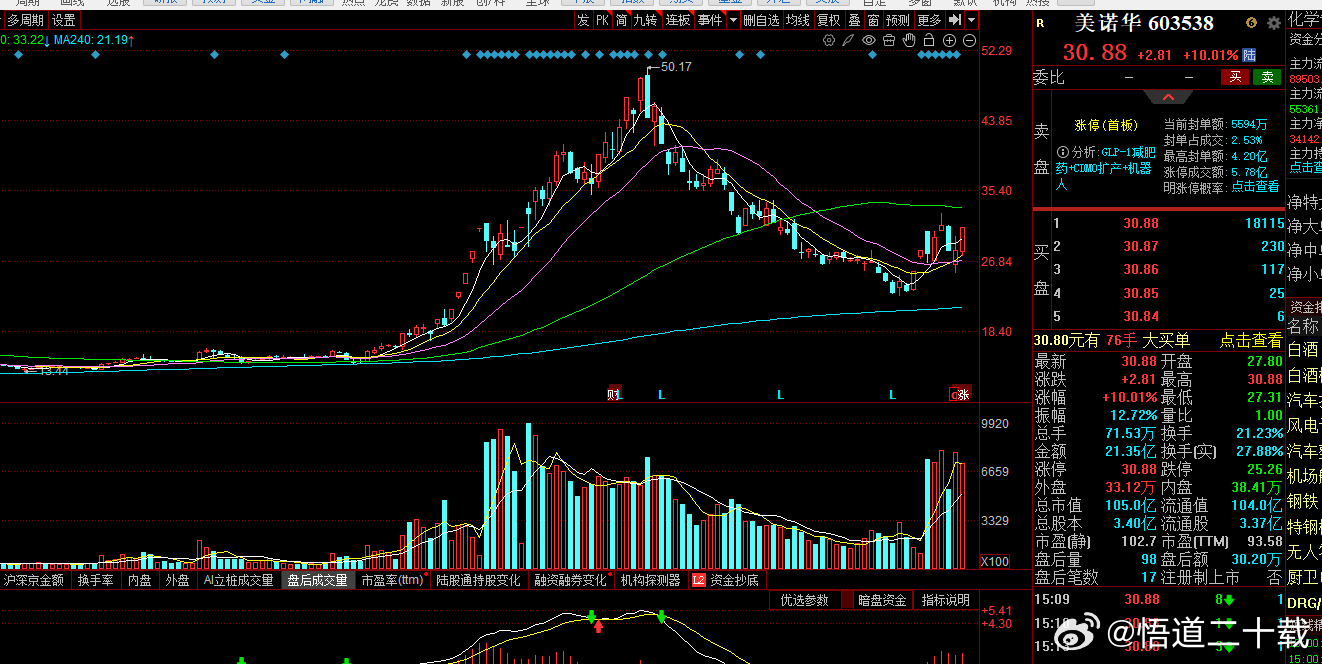Collapse the limit-up info panel with red chevron

point(1168,97)
